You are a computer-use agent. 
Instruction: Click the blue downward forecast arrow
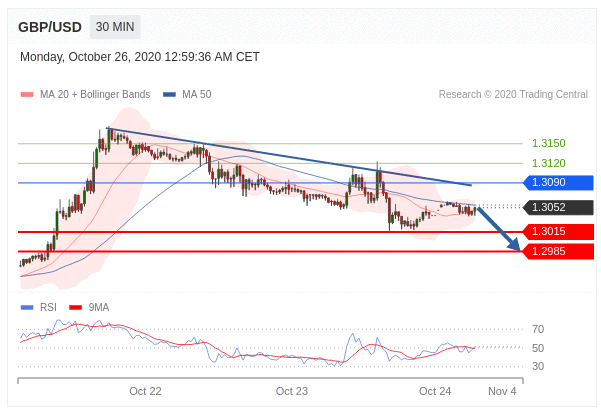point(499,228)
